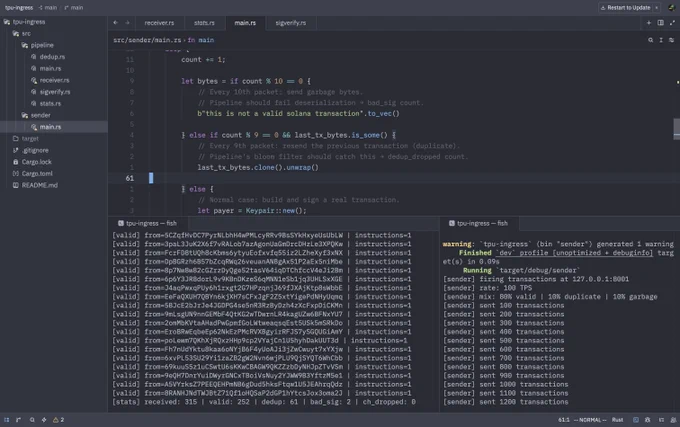Open buffer search in editor toolbar
680x427 pixels.
(651, 40)
